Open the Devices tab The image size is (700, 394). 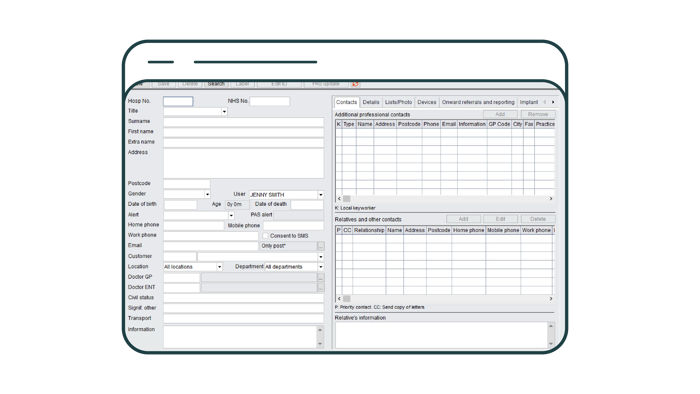click(427, 102)
